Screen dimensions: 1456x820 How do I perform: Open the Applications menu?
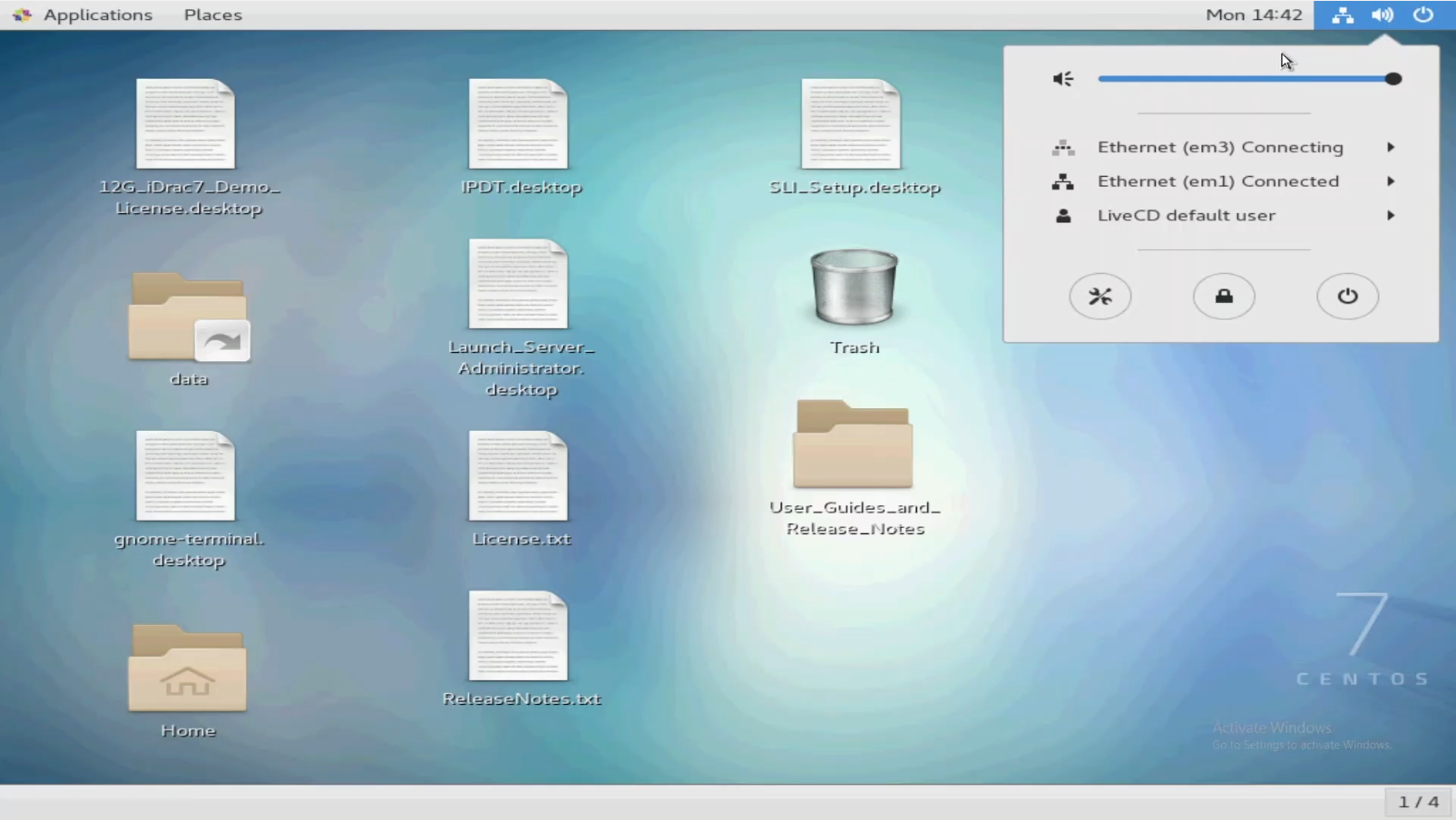pos(97,15)
